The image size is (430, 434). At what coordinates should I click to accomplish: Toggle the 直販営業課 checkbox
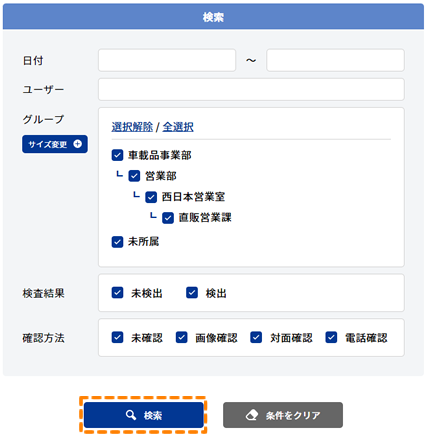(x=168, y=218)
